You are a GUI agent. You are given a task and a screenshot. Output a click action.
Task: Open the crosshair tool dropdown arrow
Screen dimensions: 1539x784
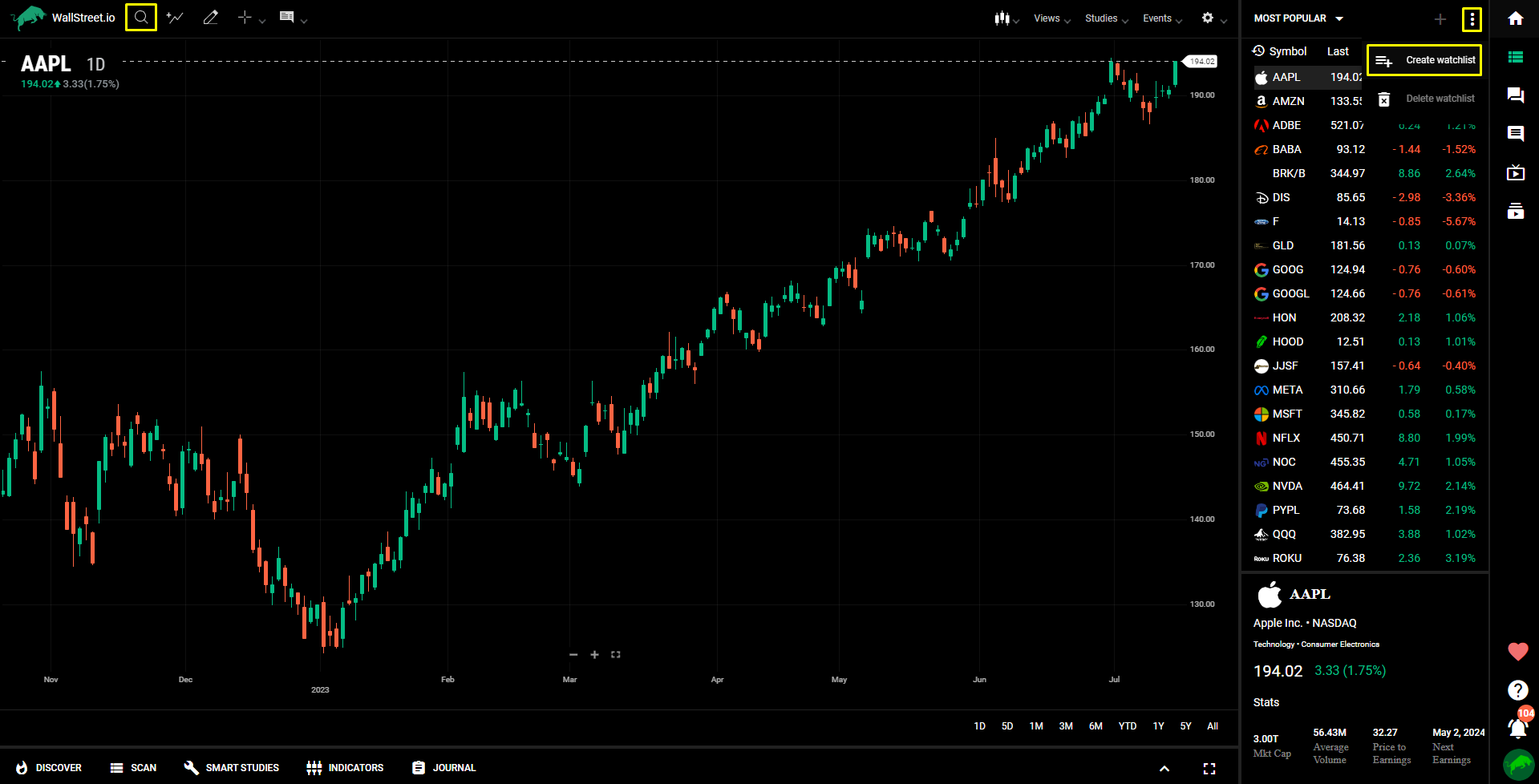coord(262,22)
